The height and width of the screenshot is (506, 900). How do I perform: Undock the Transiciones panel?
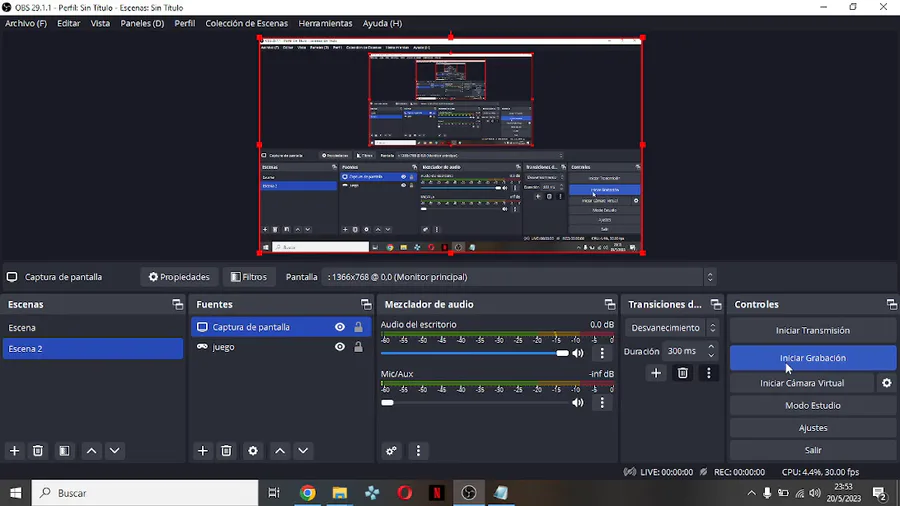pyautogui.click(x=716, y=305)
